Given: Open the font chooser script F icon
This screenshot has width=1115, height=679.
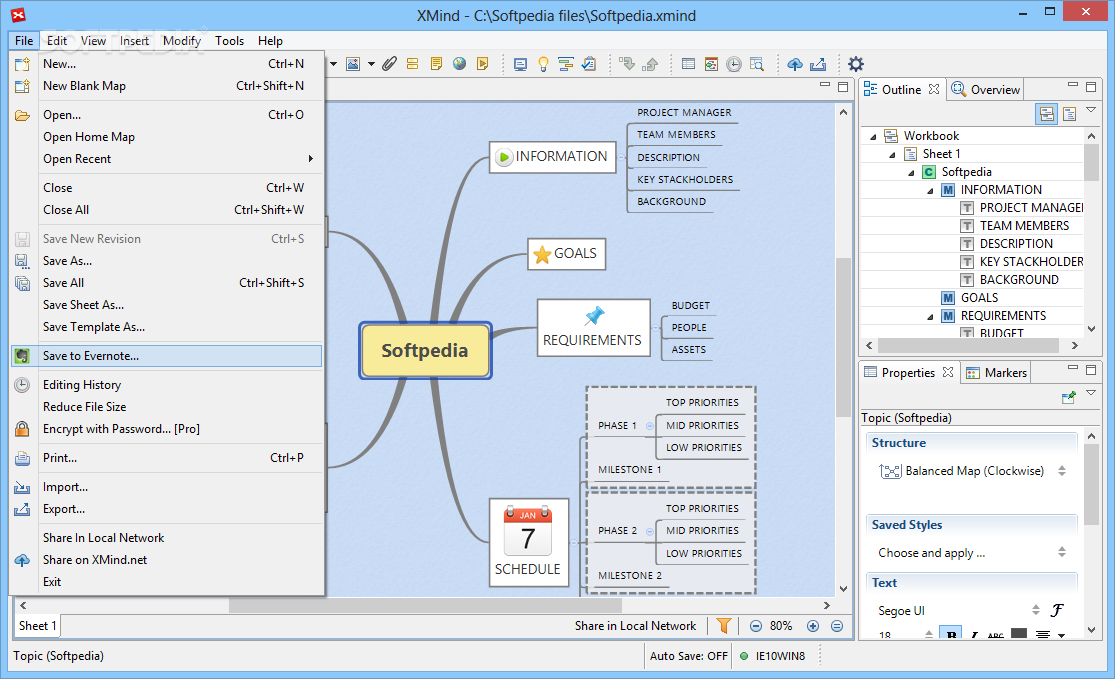Looking at the screenshot, I should 1057,610.
